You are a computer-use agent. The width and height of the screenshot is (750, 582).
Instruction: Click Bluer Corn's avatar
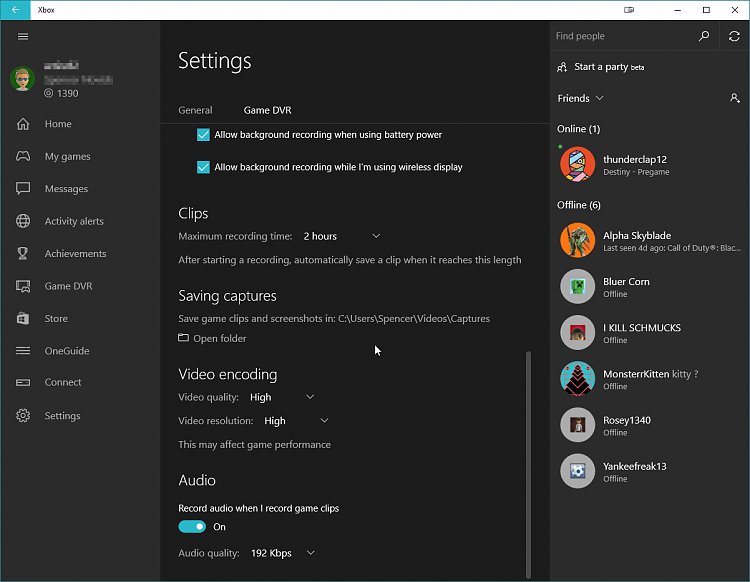(577, 286)
